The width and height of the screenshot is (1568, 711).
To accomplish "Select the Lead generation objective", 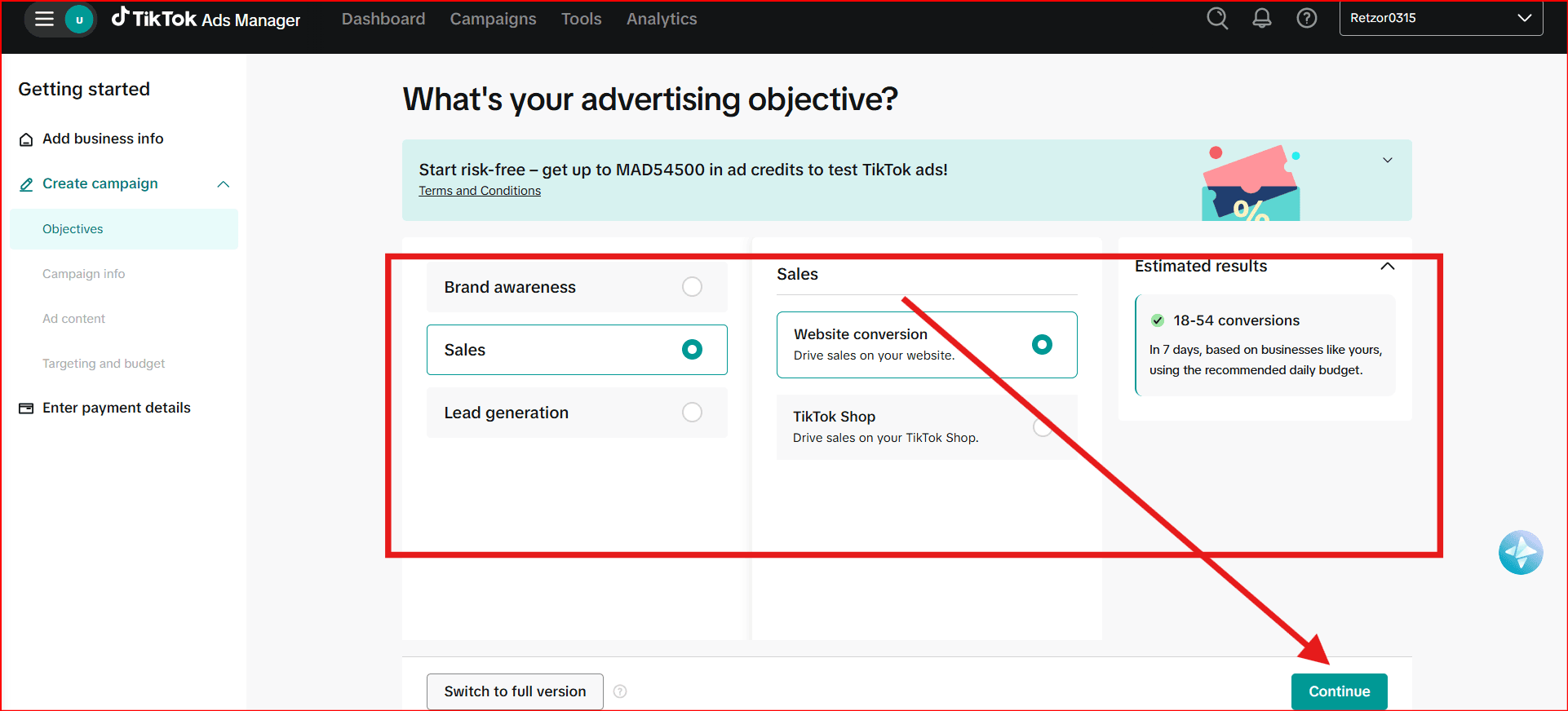I will click(x=692, y=413).
